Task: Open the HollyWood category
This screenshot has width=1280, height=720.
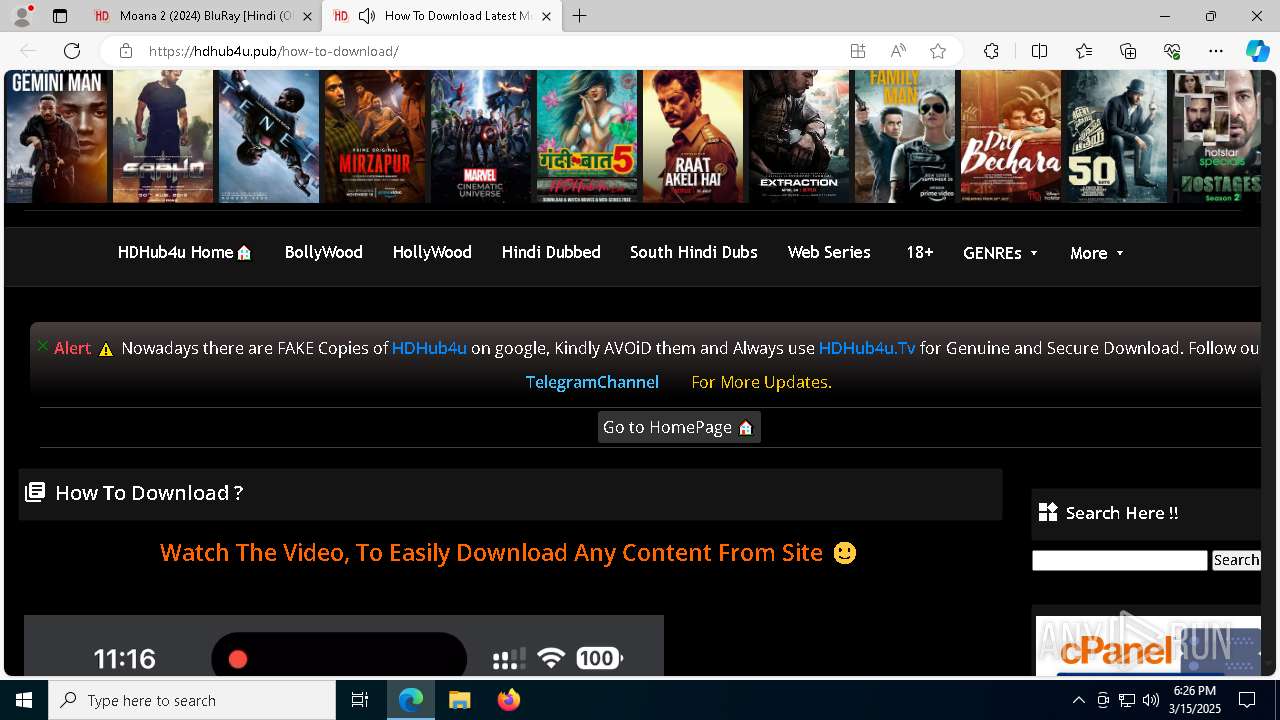Action: (432, 253)
